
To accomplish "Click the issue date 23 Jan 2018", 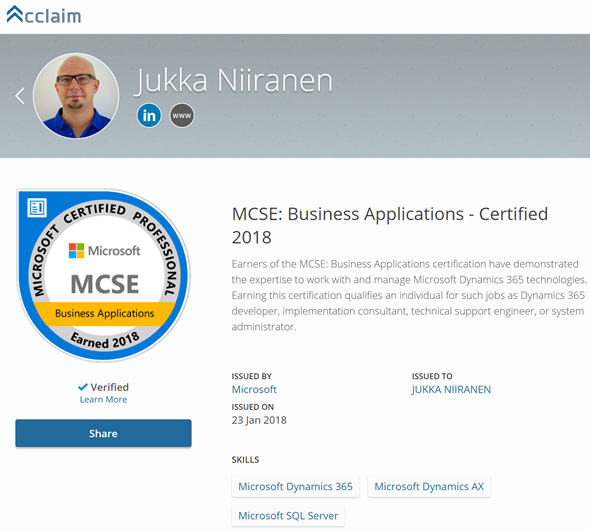I will [x=259, y=420].
